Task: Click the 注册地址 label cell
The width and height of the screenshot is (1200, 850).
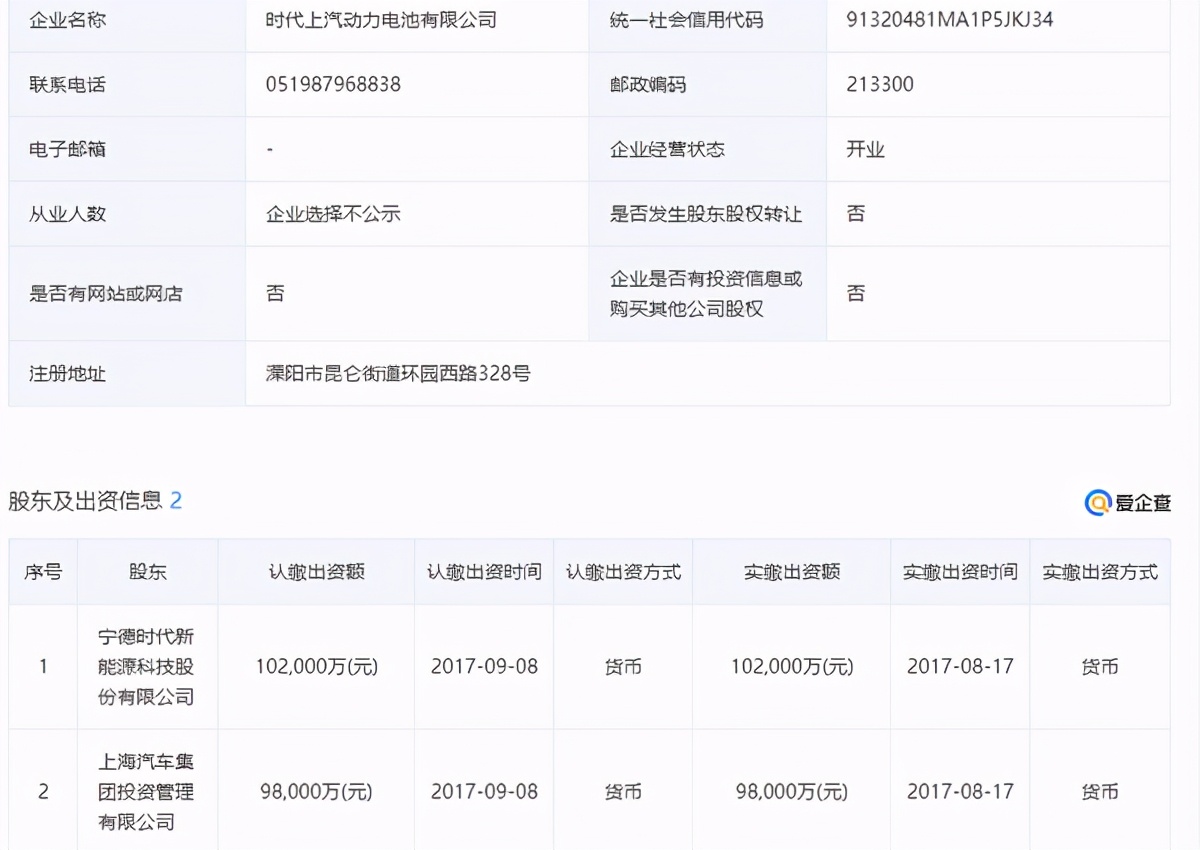Action: (127, 374)
